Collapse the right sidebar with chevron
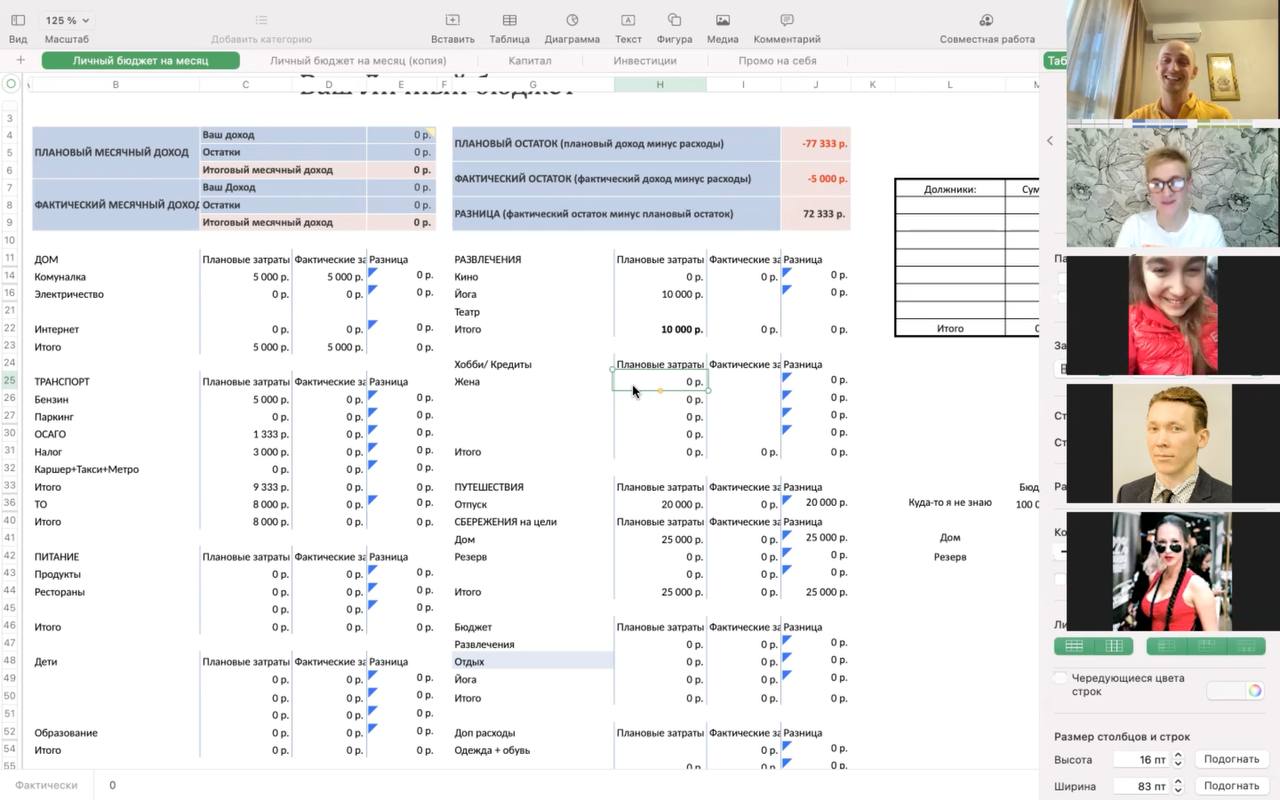Viewport: 1280px width, 800px height. point(1050,141)
